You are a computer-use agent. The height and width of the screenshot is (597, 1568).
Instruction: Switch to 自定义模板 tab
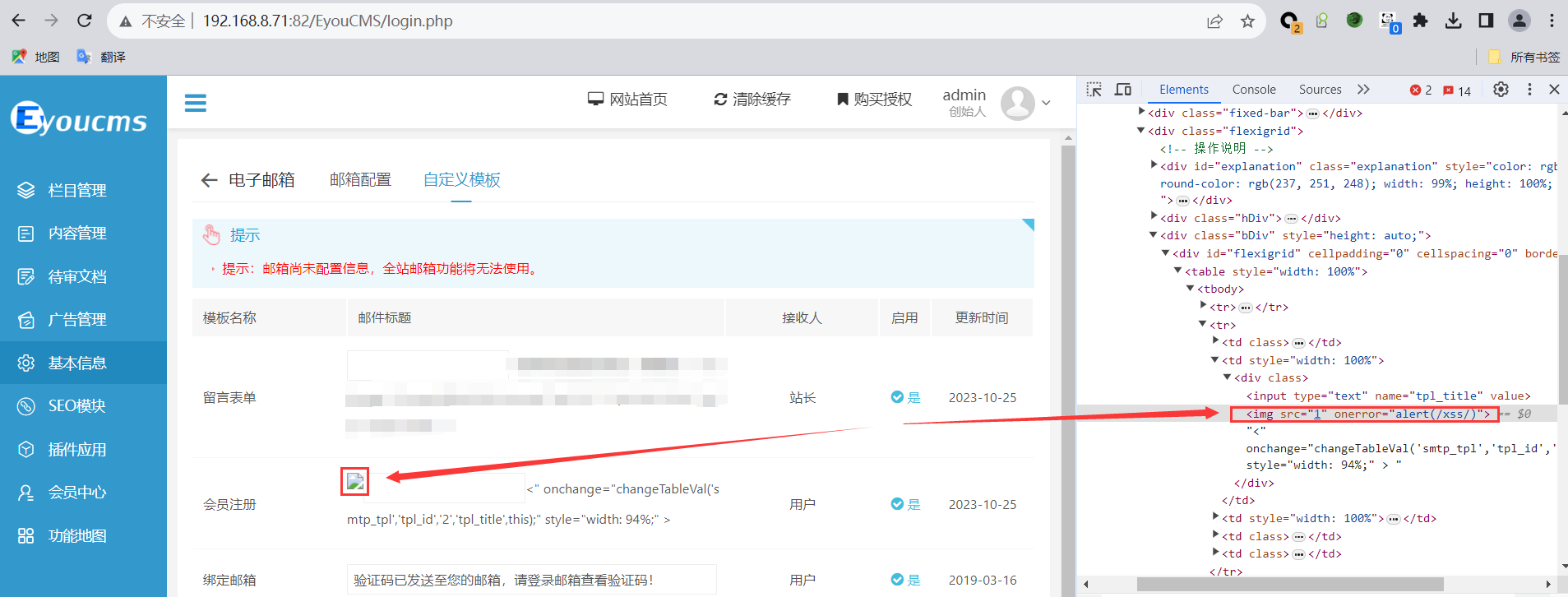pos(462,180)
